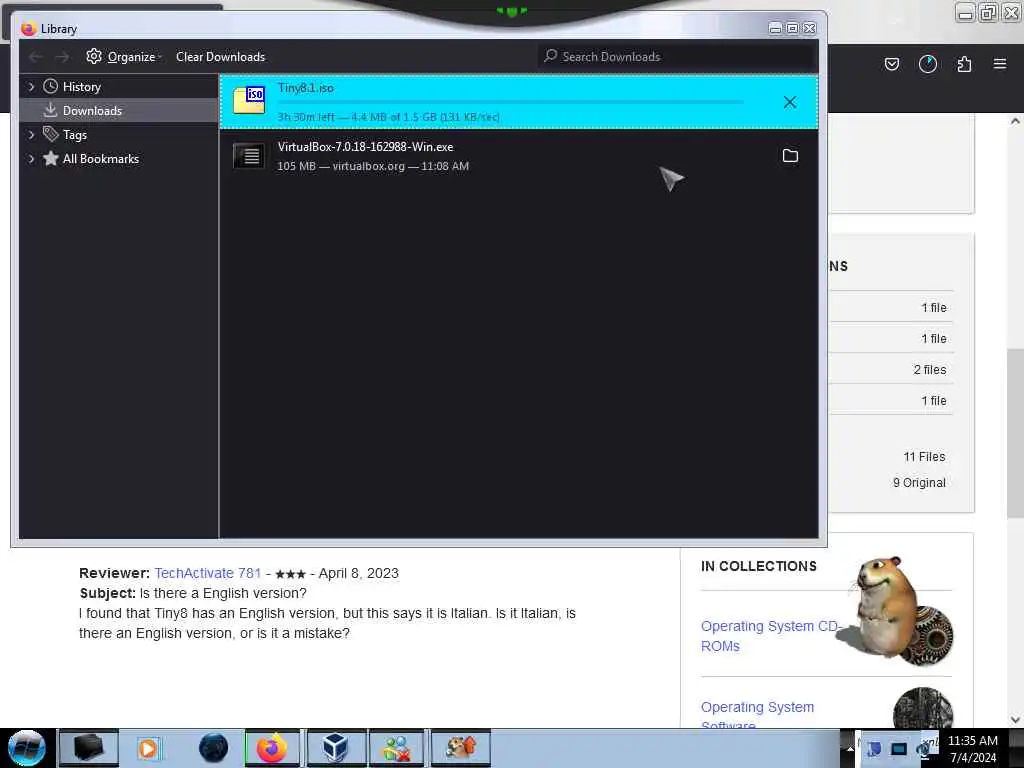Click the monitor icon in system tray

(899, 749)
